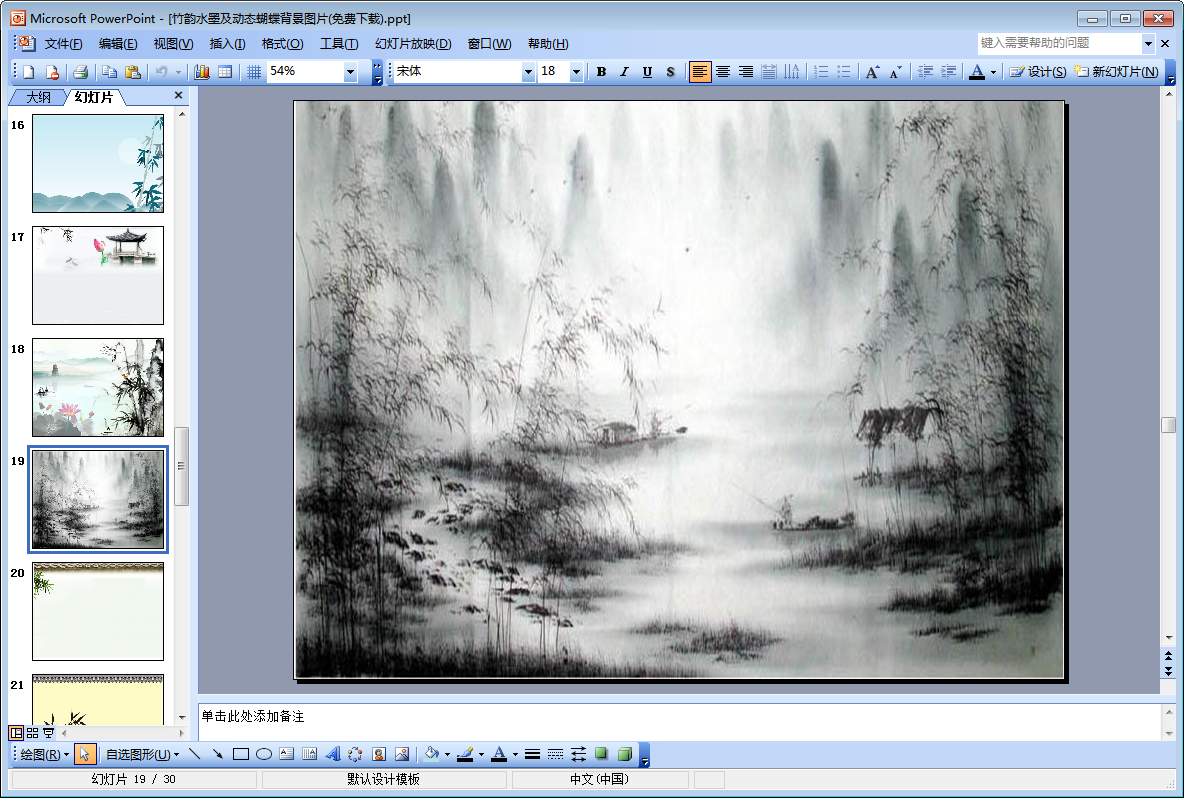The width and height of the screenshot is (1184, 798).
Task: Toggle numbered list
Action: pos(822,72)
